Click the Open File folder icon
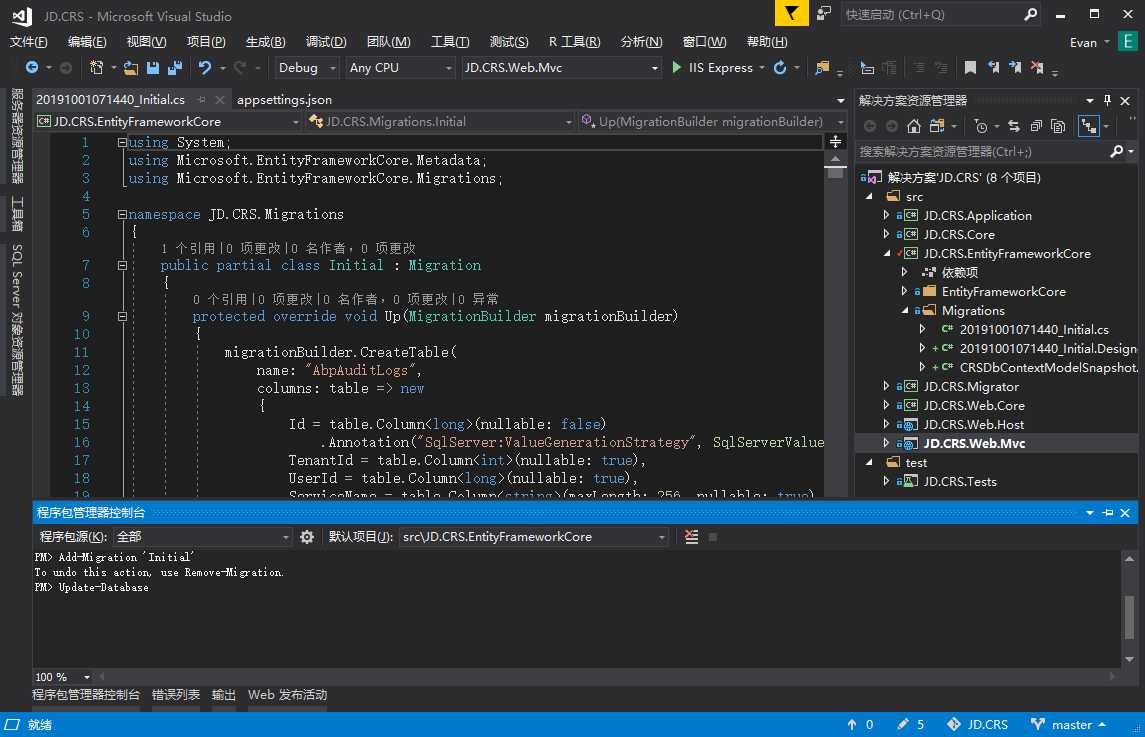The width and height of the screenshot is (1145, 737). (131, 67)
